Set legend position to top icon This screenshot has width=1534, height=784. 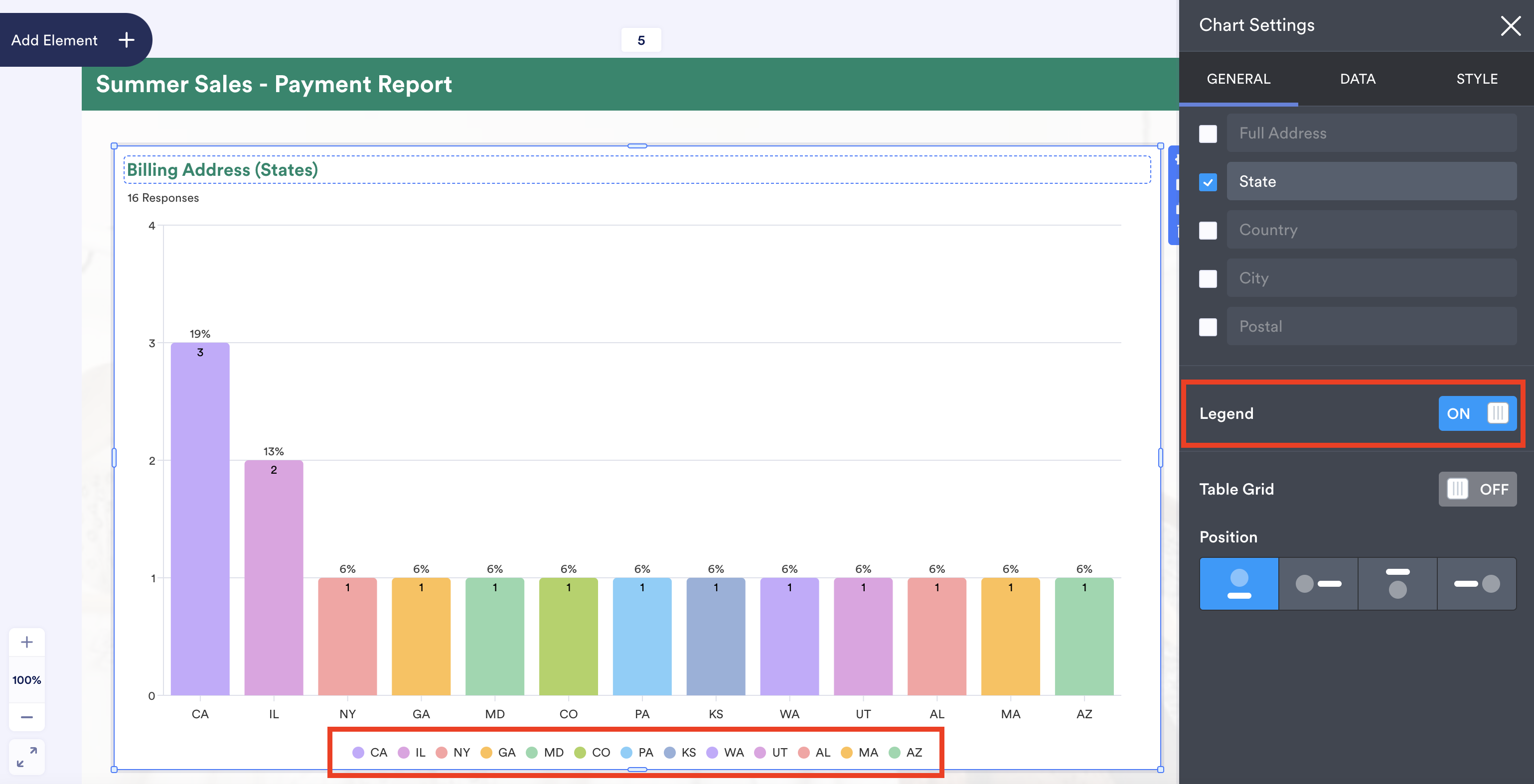(1397, 583)
